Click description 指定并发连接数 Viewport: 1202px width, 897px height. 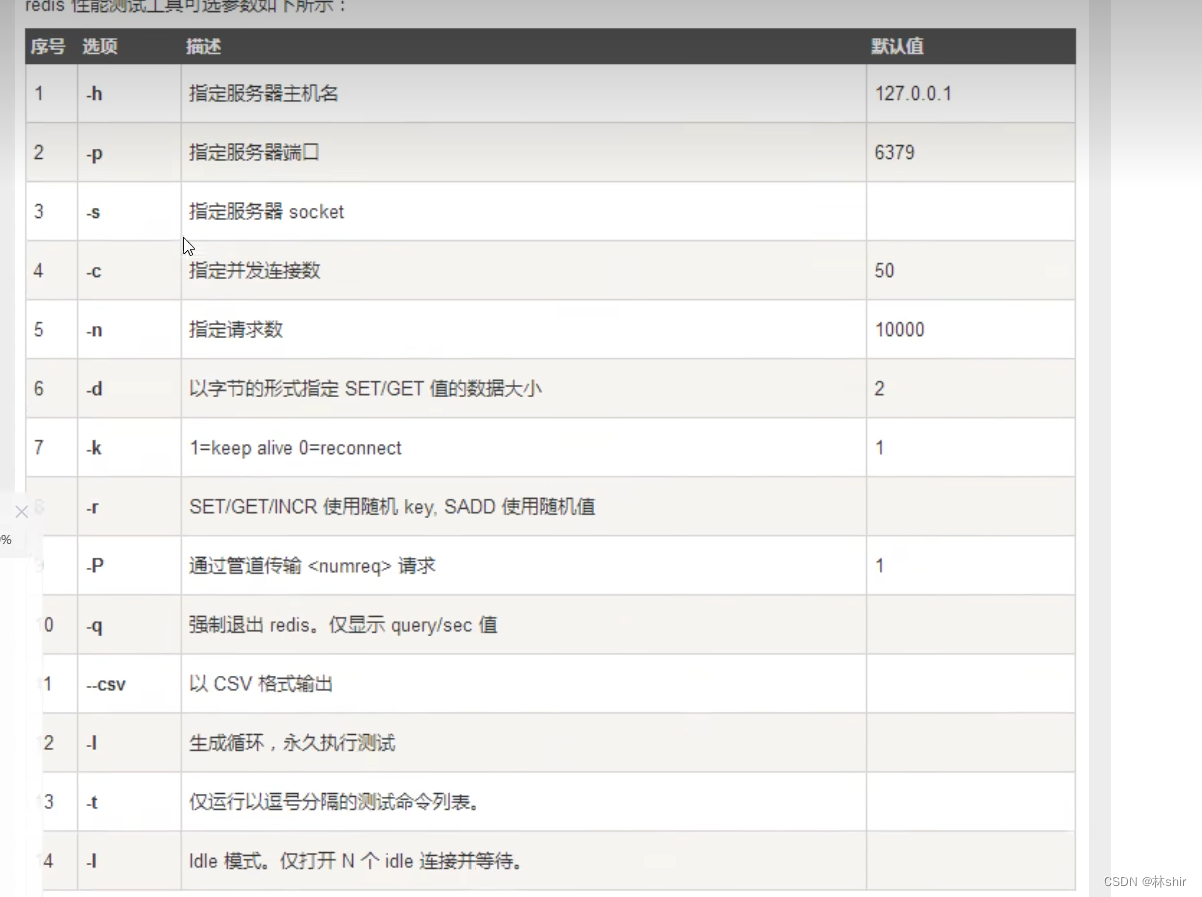[255, 271]
